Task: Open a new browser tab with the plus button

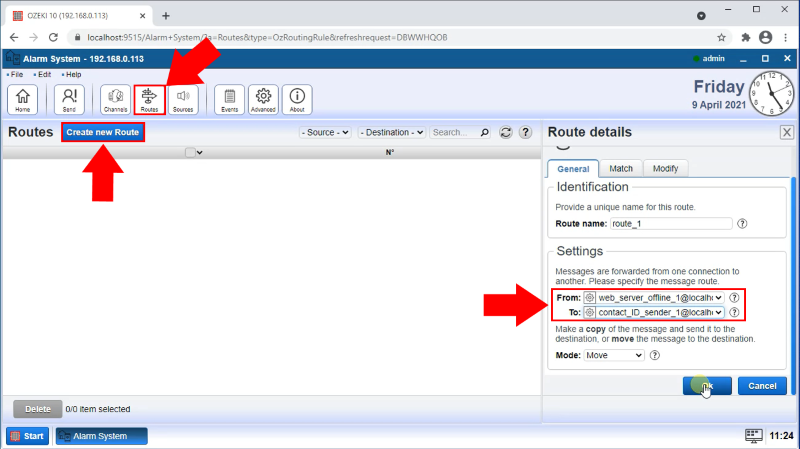Action: click(x=166, y=16)
